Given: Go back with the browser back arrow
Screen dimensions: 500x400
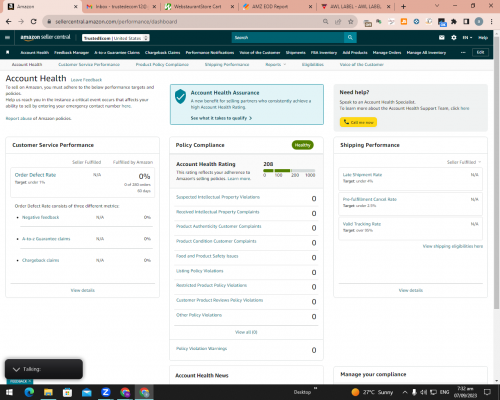Looking at the screenshot, I should pos(9,22).
